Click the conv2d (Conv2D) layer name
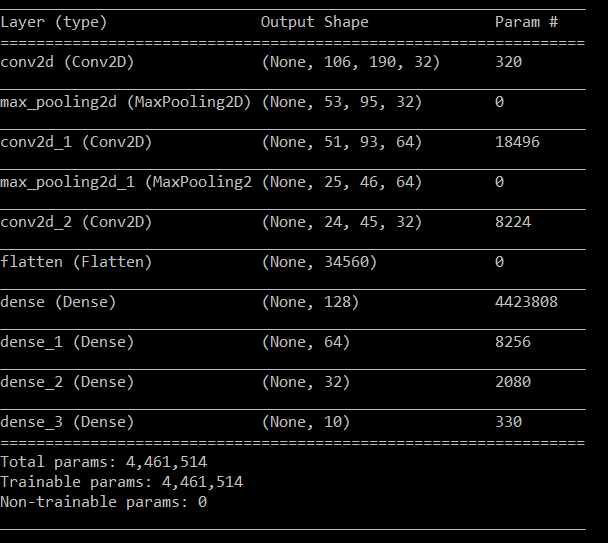This screenshot has height=543, width=608. pyautogui.click(x=67, y=62)
